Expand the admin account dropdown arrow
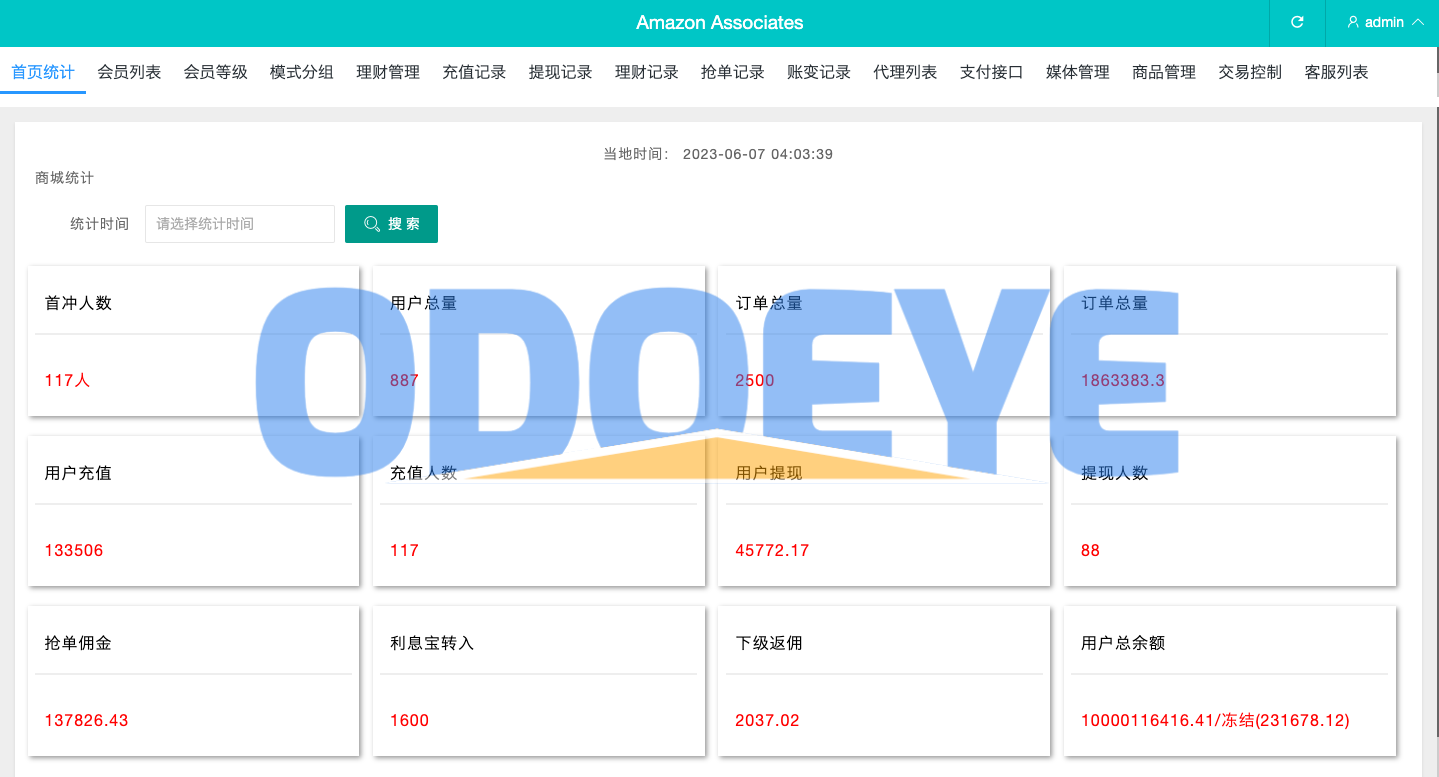This screenshot has width=1439, height=777. 1417,22
